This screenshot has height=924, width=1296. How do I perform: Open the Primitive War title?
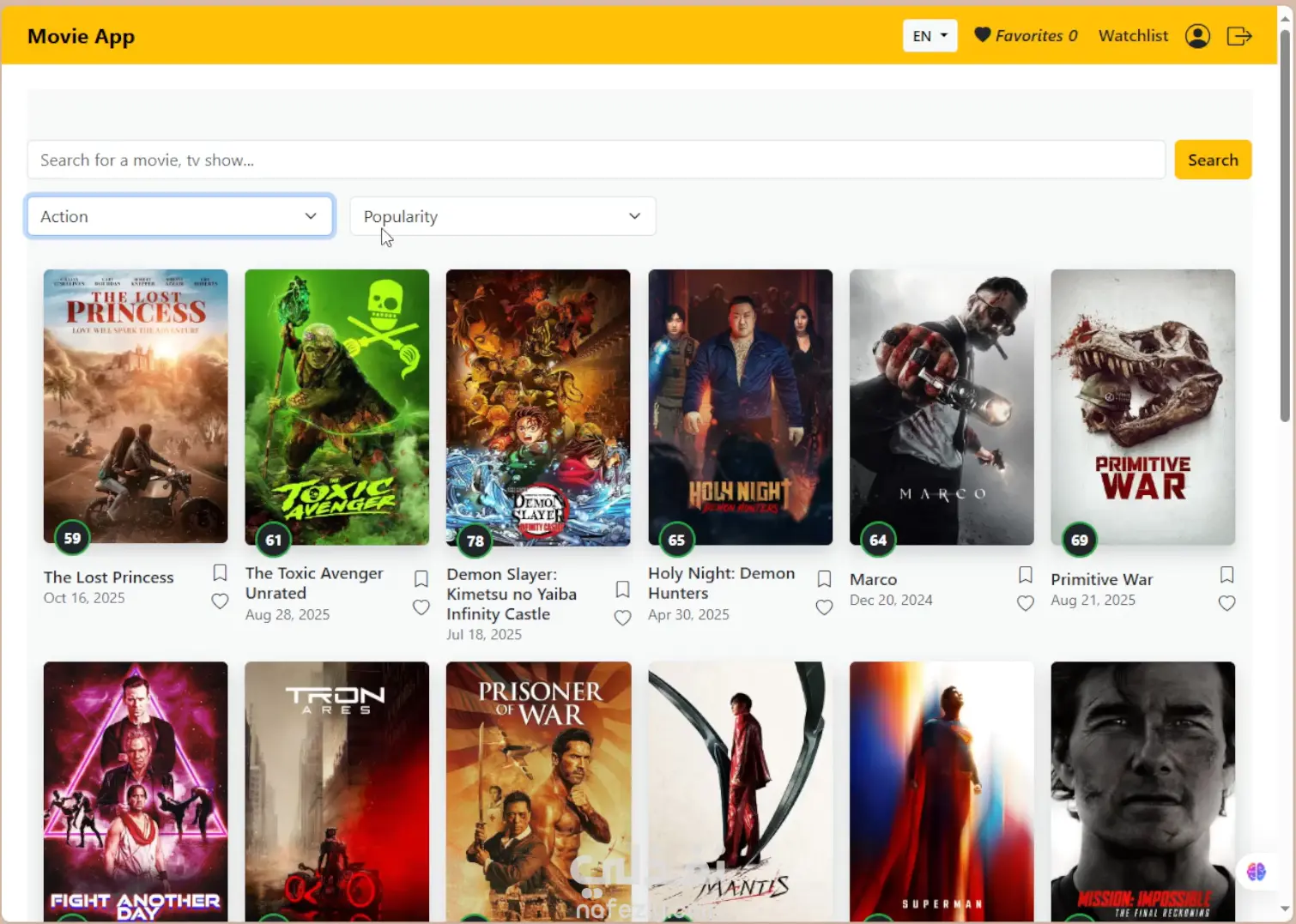point(1102,580)
